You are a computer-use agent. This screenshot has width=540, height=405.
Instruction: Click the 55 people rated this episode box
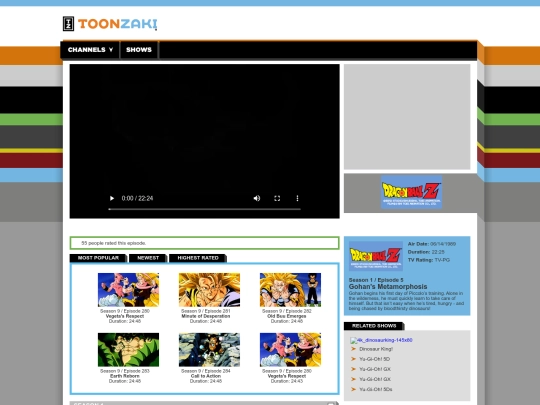[x=205, y=243]
